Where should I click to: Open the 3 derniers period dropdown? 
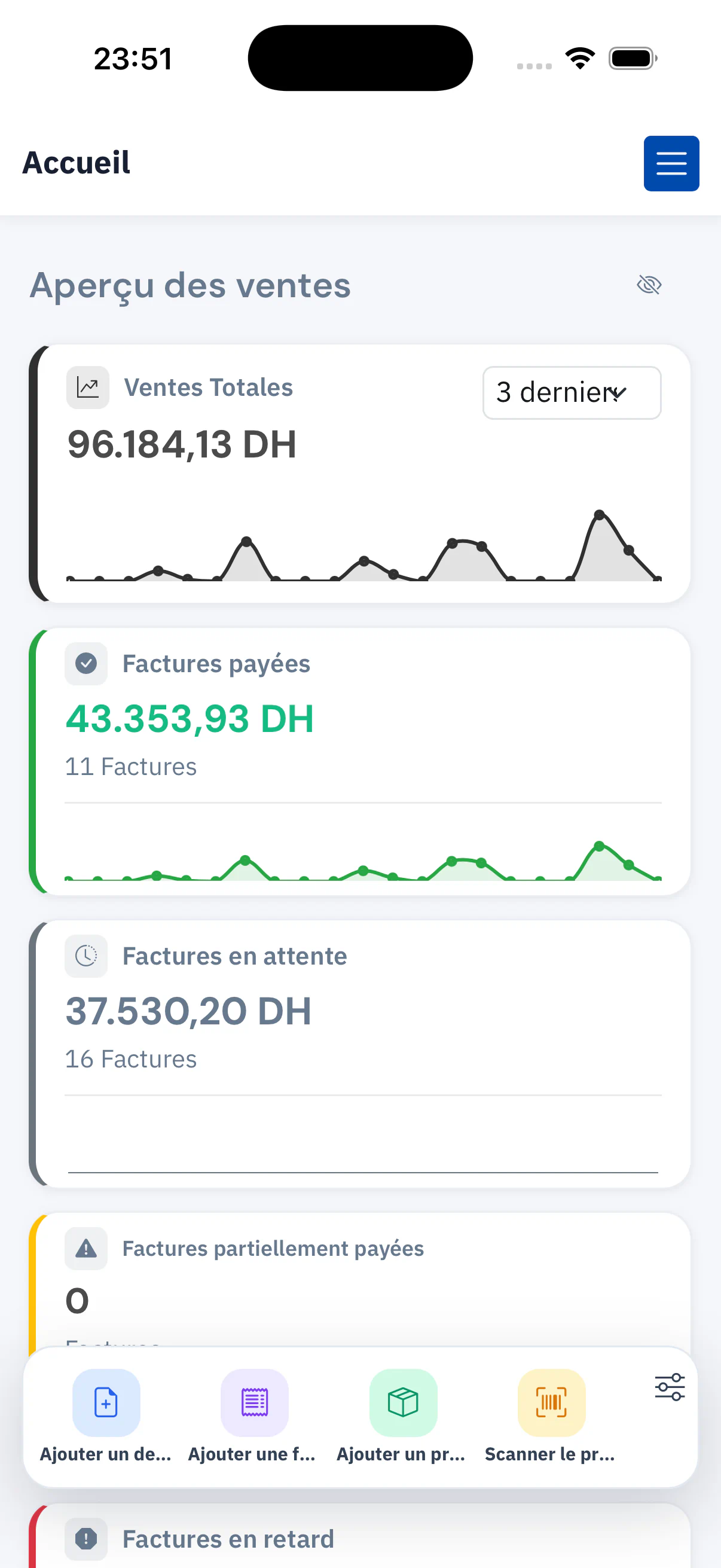[x=572, y=393]
